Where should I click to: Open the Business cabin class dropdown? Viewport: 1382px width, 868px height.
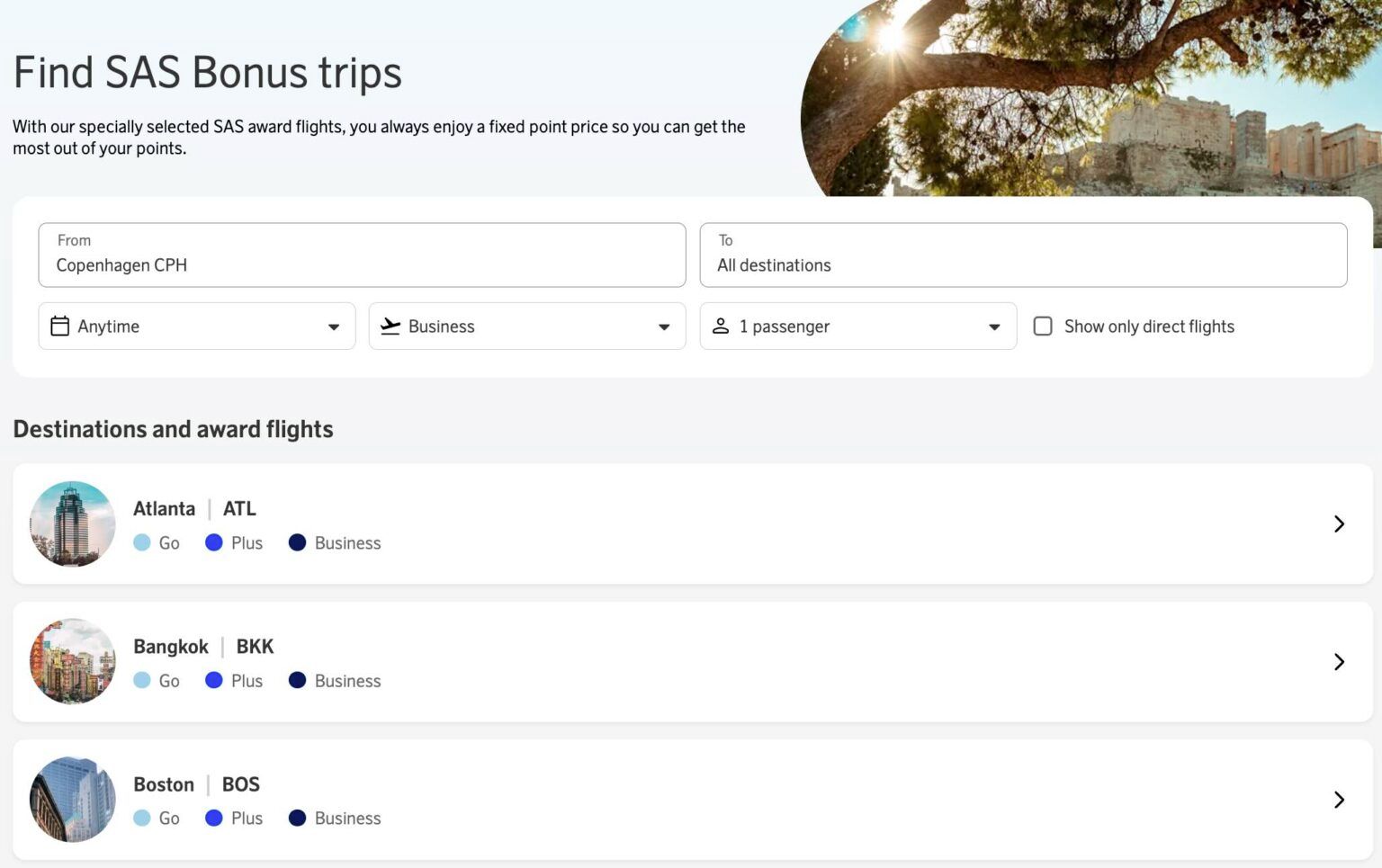(664, 327)
